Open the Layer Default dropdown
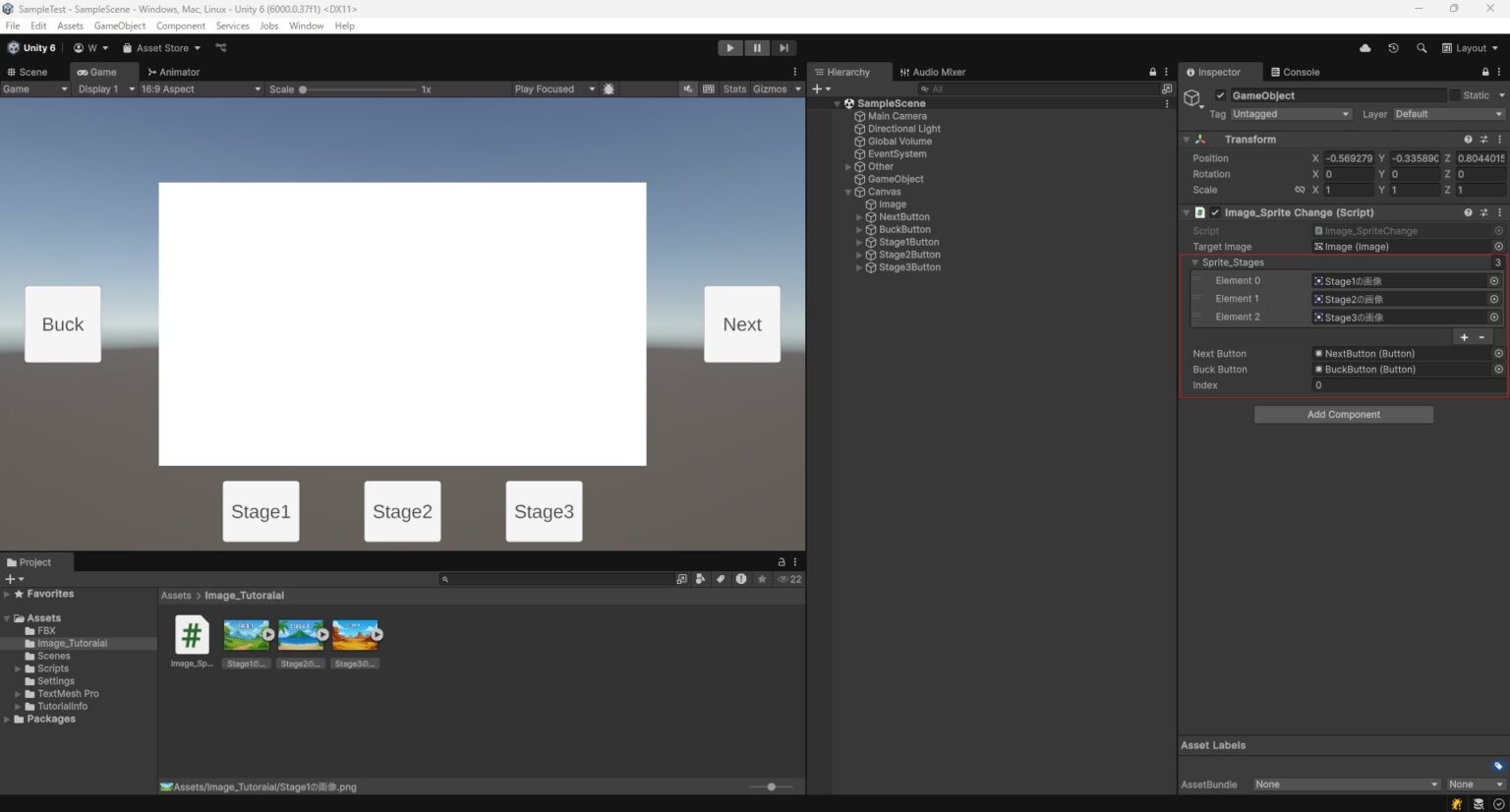The width and height of the screenshot is (1510, 812). click(x=1446, y=113)
